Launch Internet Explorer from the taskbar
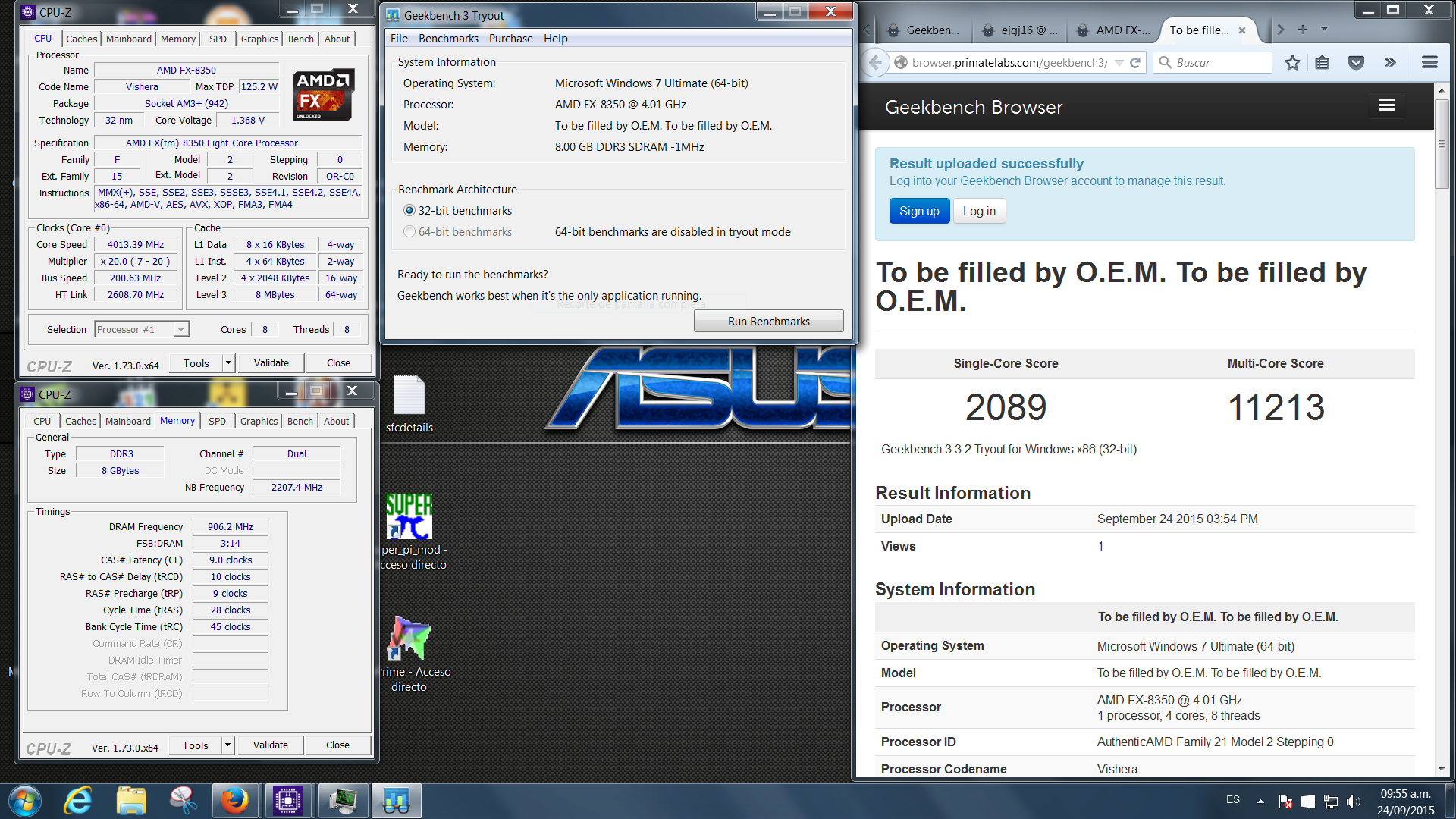Viewport: 1456px width, 819px height. [x=78, y=801]
